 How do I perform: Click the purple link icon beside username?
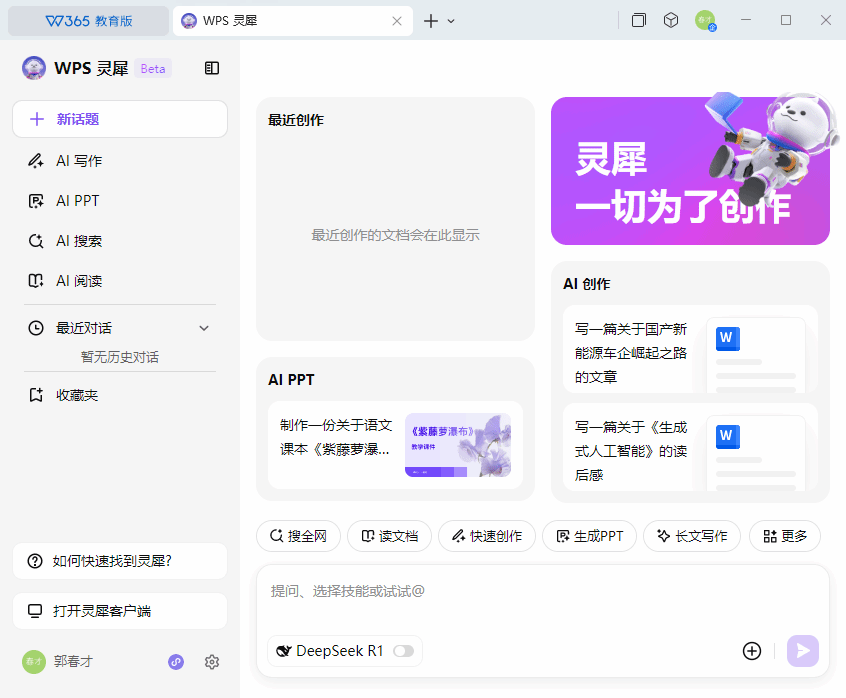[x=176, y=662]
